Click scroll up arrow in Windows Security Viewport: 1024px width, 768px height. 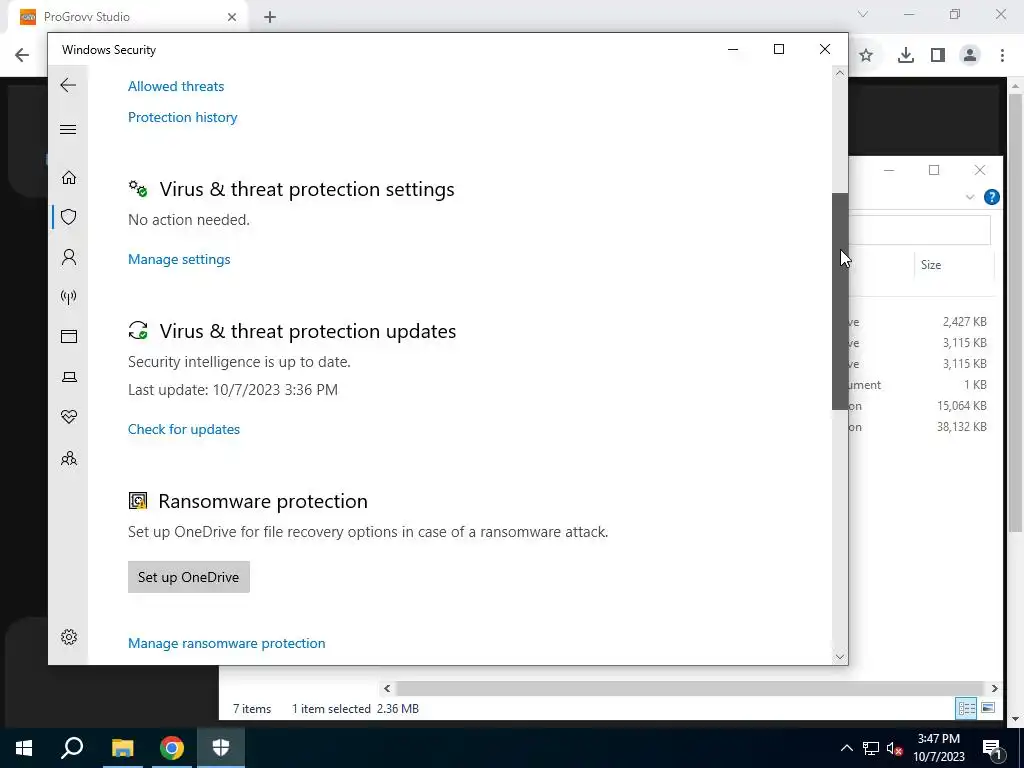click(x=840, y=73)
